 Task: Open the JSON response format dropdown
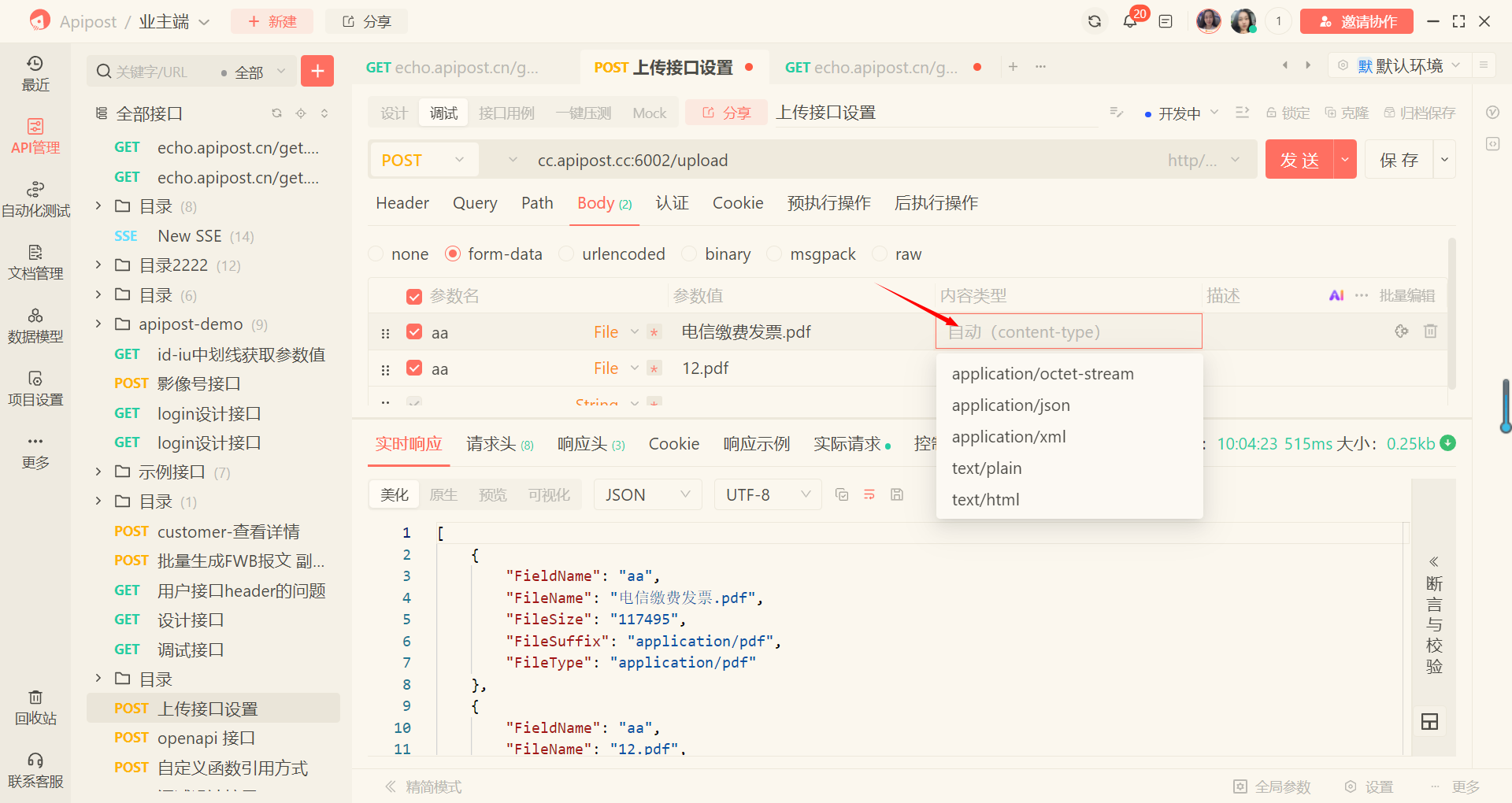pos(647,494)
